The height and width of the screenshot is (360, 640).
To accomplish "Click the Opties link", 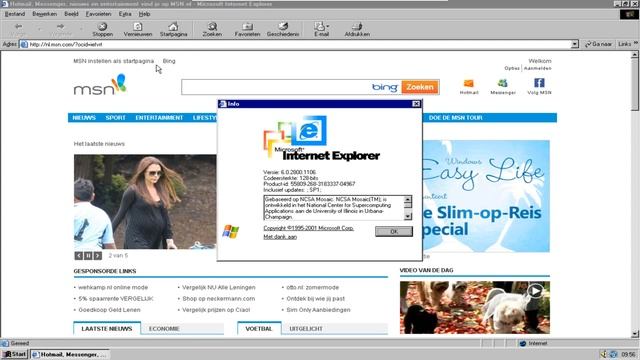I will pyautogui.click(x=512, y=68).
